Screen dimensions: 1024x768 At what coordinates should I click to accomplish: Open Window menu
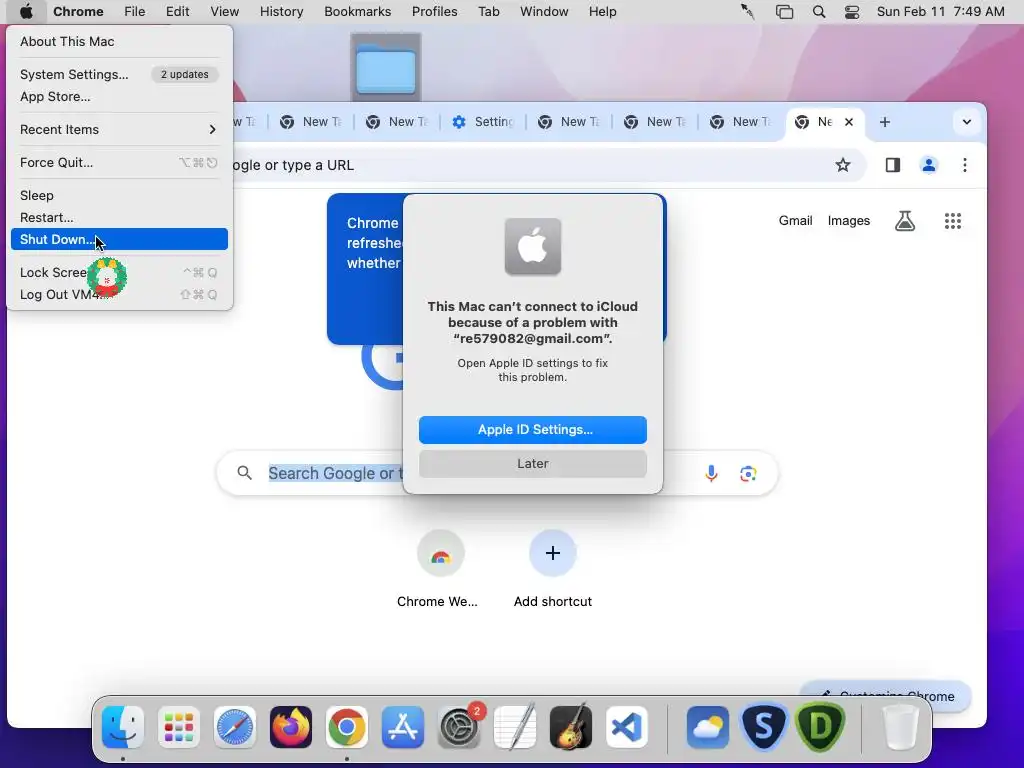tap(544, 12)
